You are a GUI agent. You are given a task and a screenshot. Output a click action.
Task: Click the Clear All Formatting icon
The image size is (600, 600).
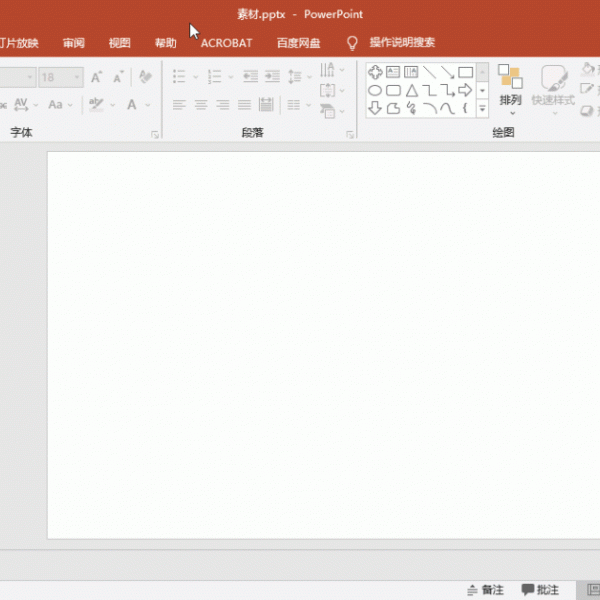(145, 77)
